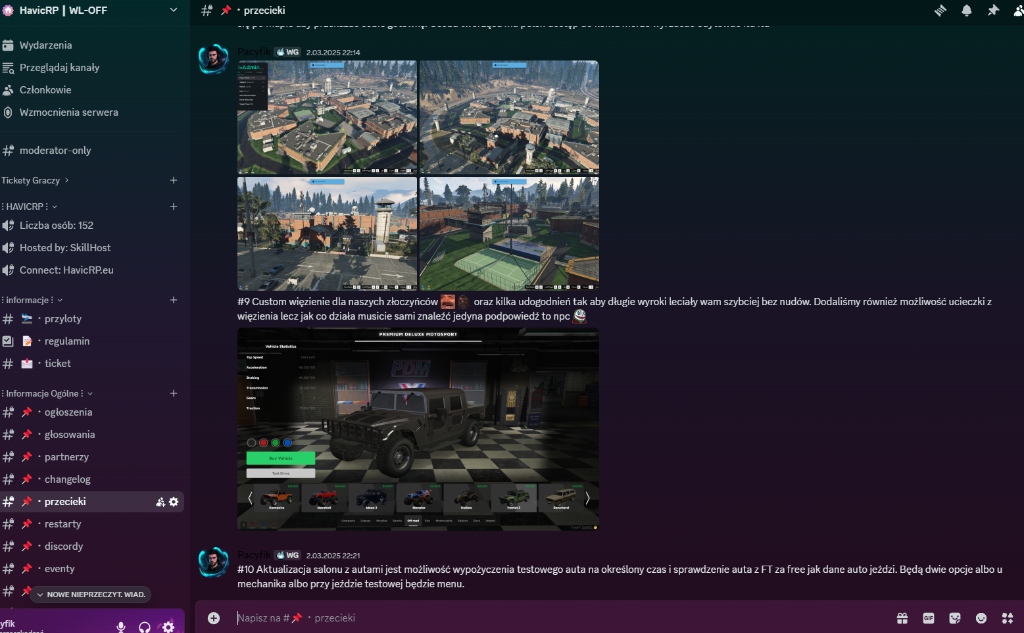Open Premium Deluxe Motorsport car image

click(x=418, y=429)
